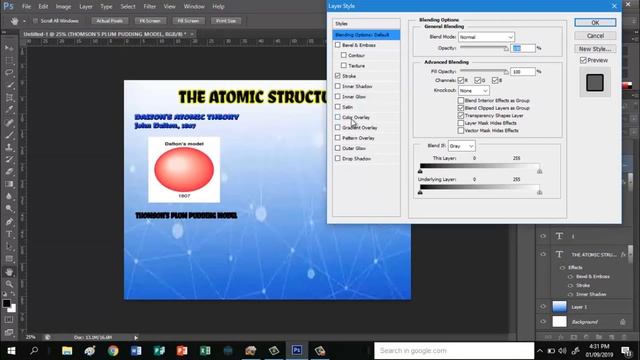Click Cancel in Layer Style dialog
Image resolution: width=640 pixels, height=360 pixels.
595,36
